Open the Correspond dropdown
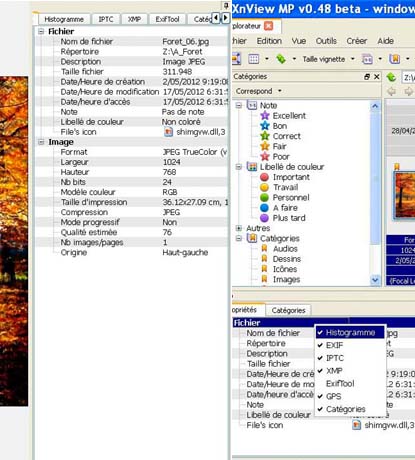 [259, 91]
